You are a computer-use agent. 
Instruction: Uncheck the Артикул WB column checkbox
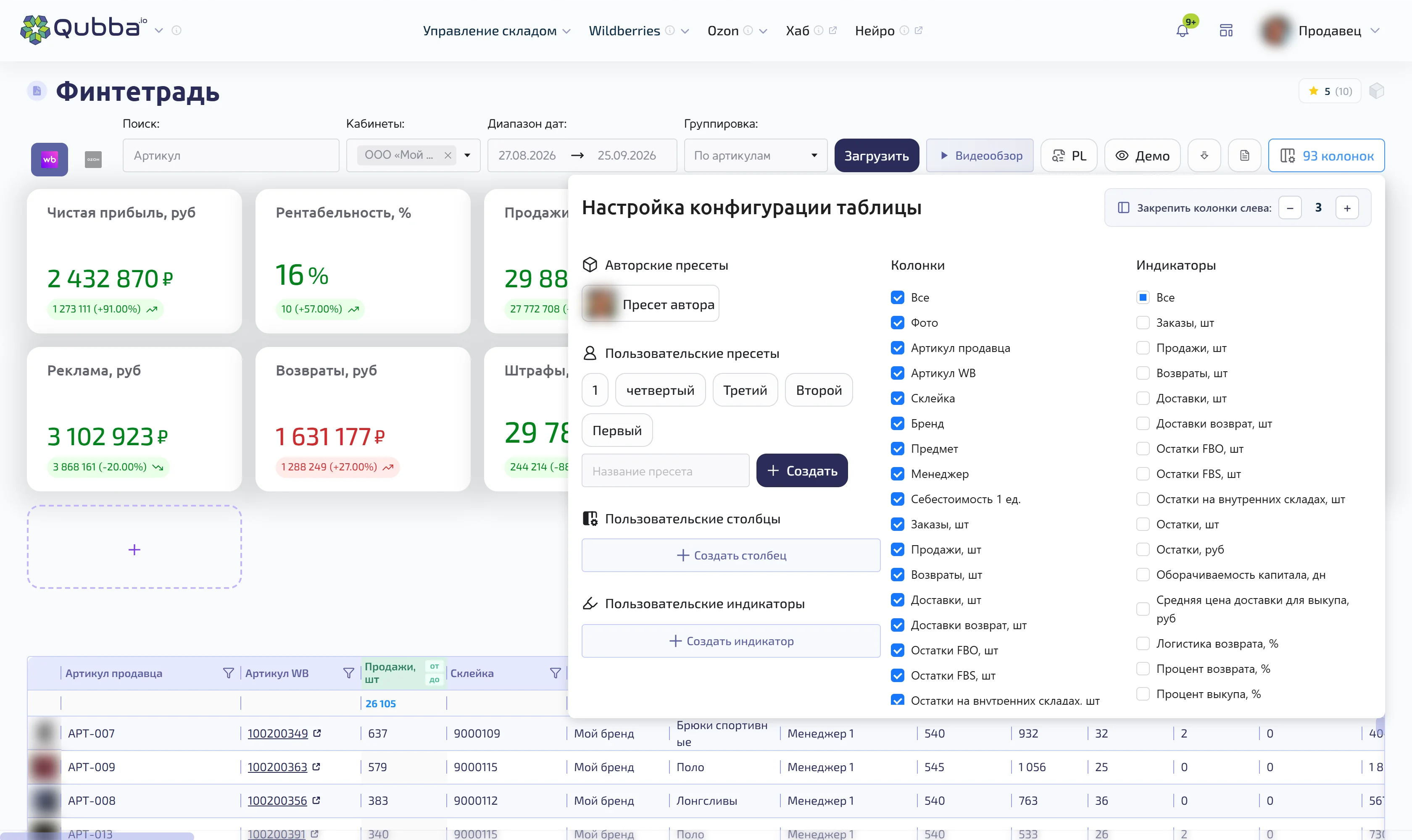pyautogui.click(x=897, y=373)
